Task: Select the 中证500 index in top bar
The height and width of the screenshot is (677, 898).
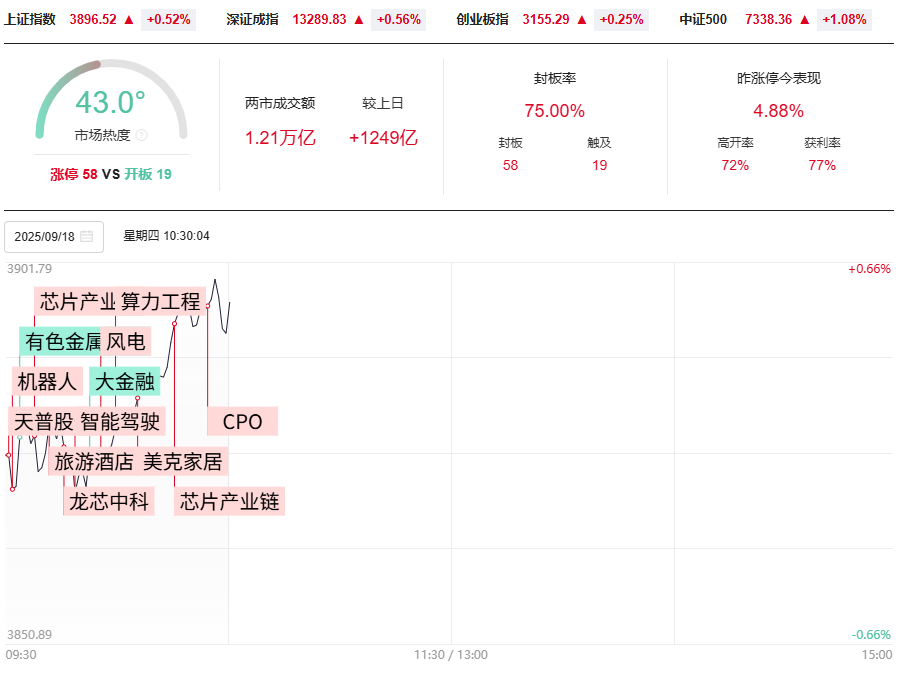Action: (x=703, y=19)
